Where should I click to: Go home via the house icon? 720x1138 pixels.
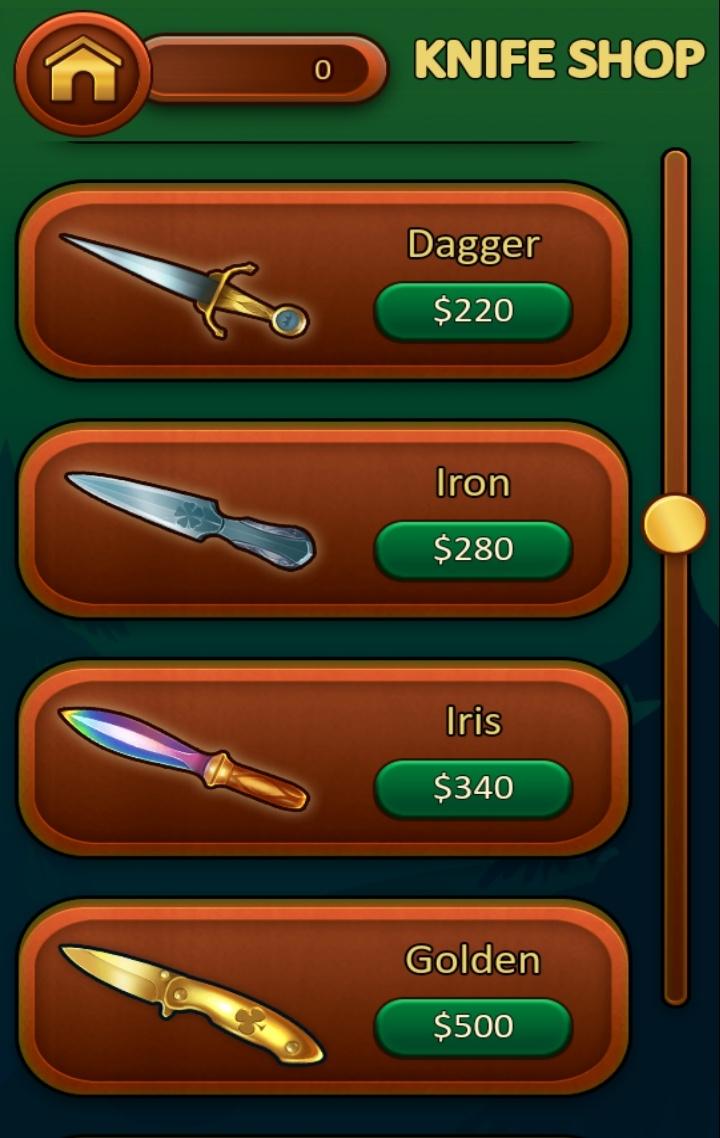point(82,72)
